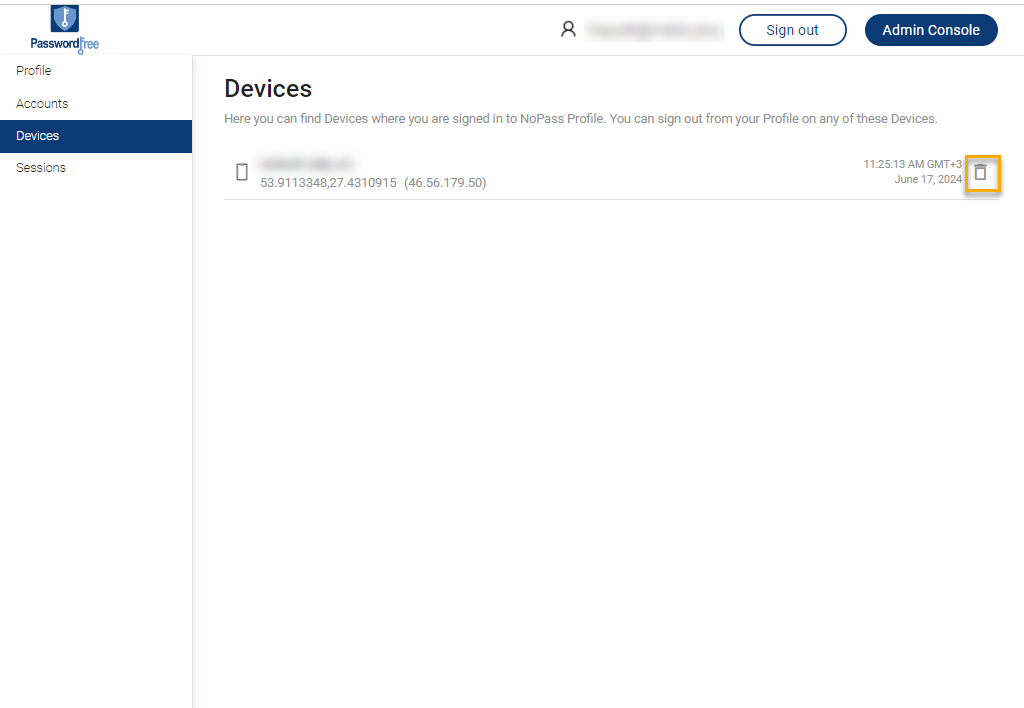Switch to the Sessions page
The width and height of the screenshot is (1024, 708).
[41, 168]
